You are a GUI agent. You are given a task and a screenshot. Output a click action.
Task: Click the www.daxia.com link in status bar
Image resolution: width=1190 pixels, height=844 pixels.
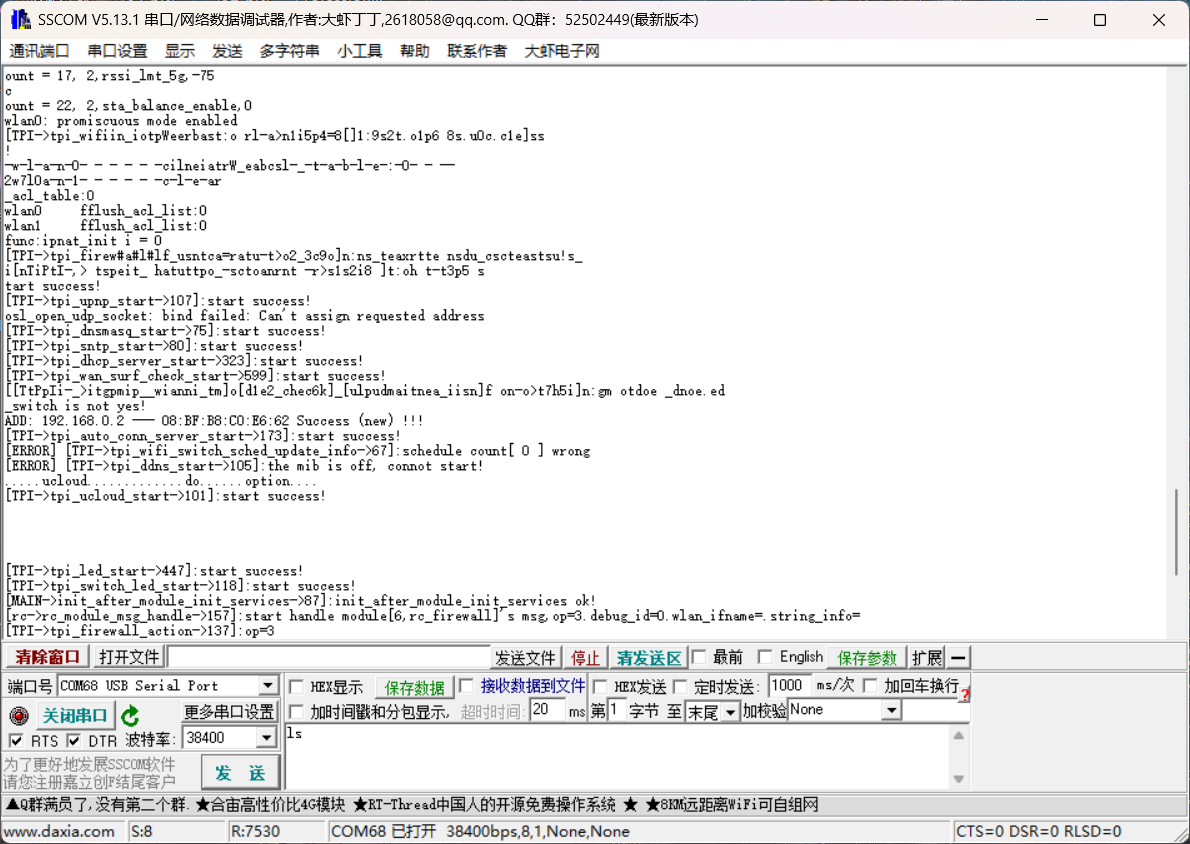pos(60,831)
